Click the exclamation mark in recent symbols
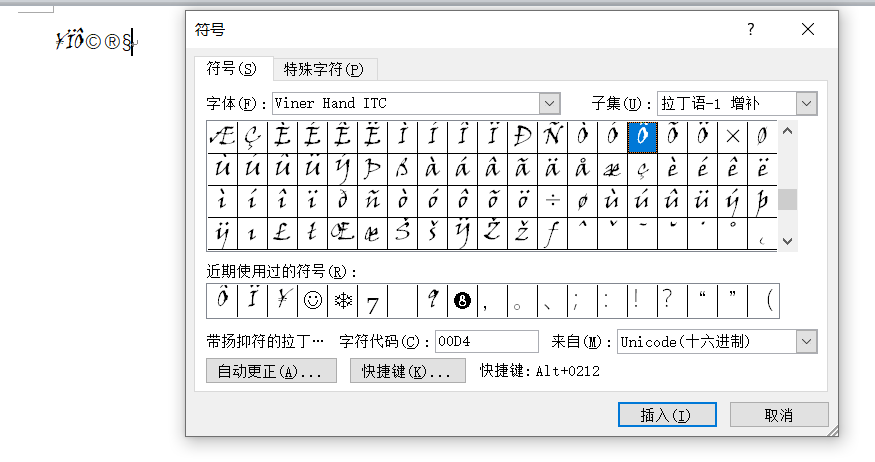Screen dimensions: 875x462 [635, 300]
